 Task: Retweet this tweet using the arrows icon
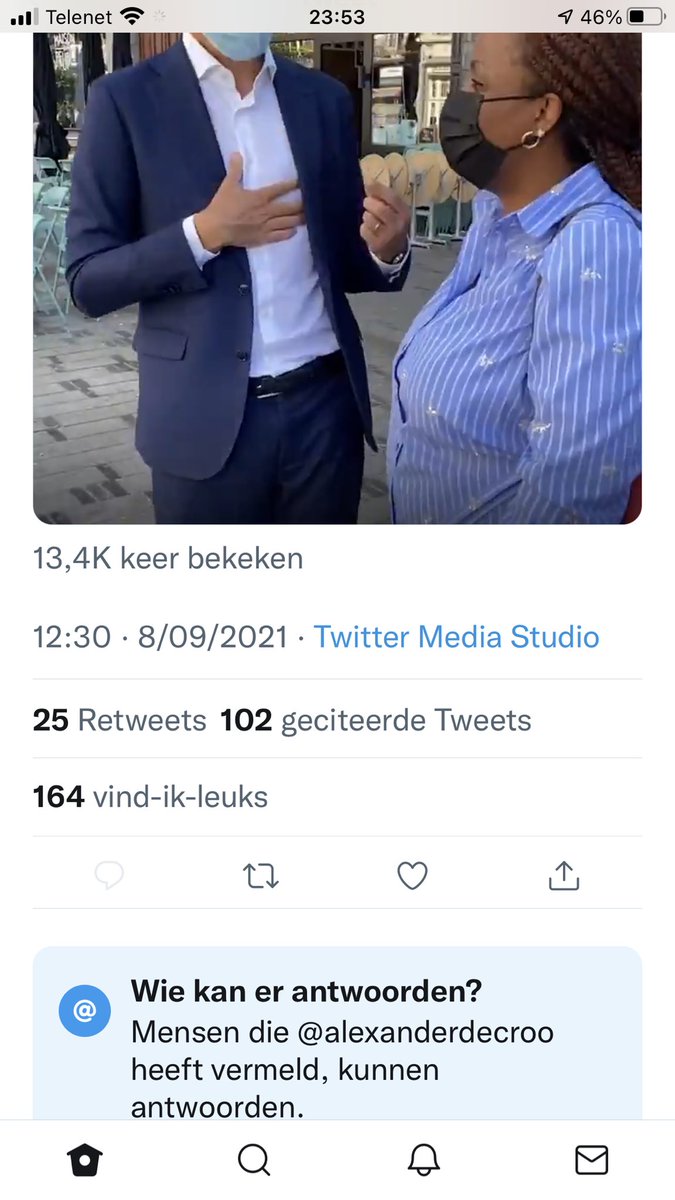261,876
